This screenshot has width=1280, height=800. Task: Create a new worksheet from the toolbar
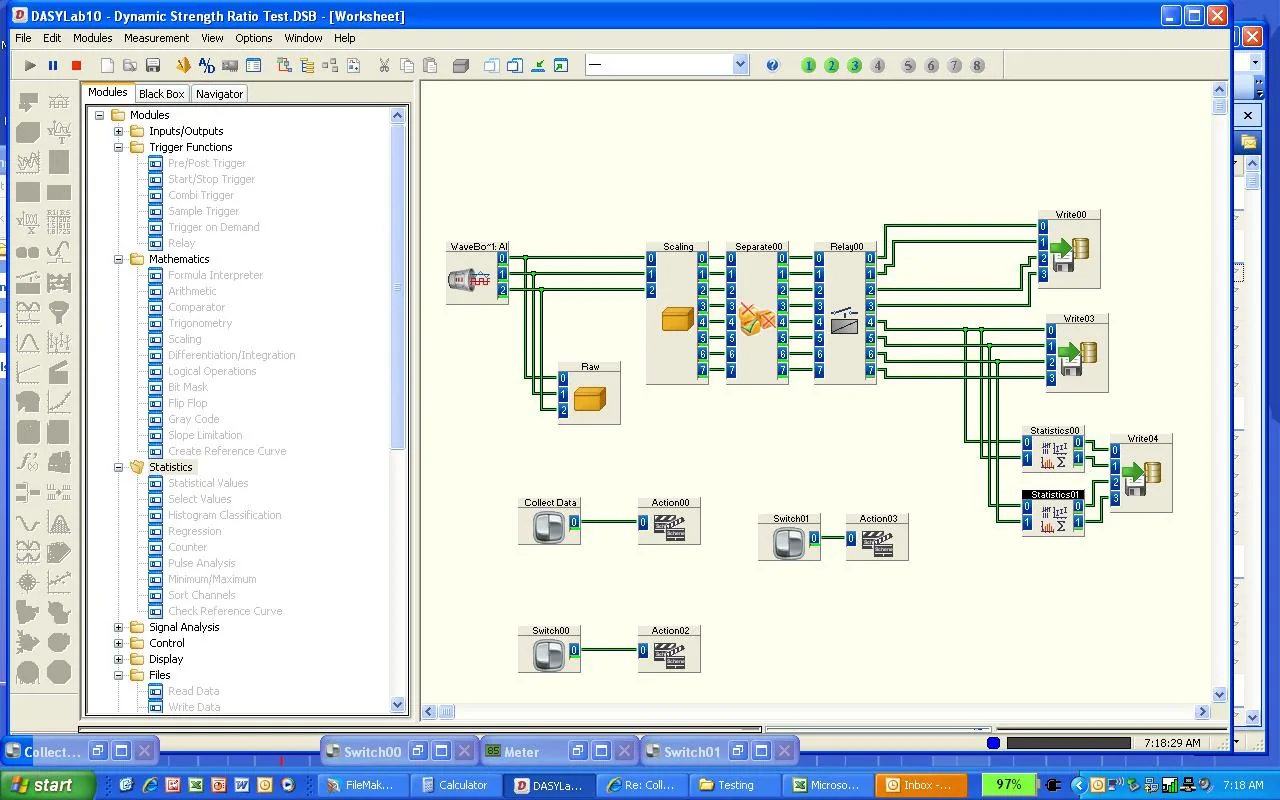point(107,66)
